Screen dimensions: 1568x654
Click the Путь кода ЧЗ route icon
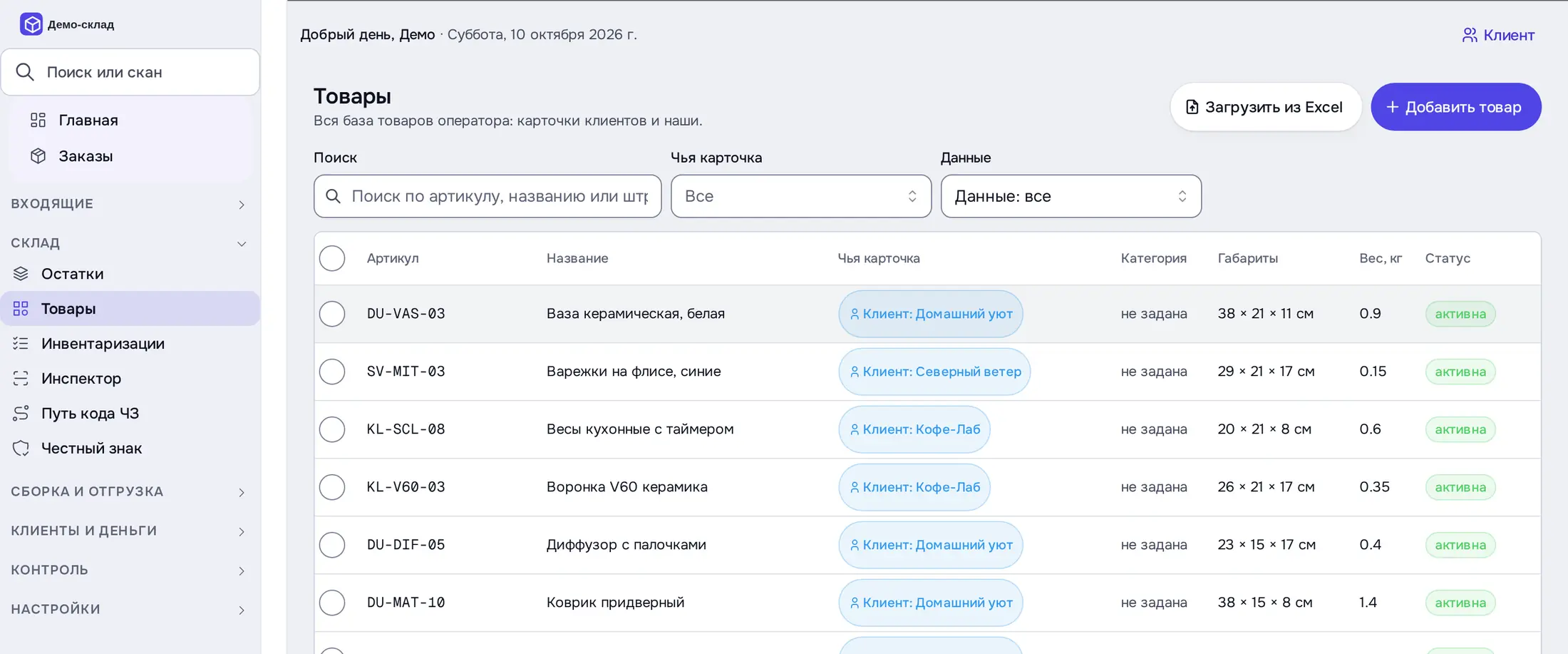coord(21,413)
